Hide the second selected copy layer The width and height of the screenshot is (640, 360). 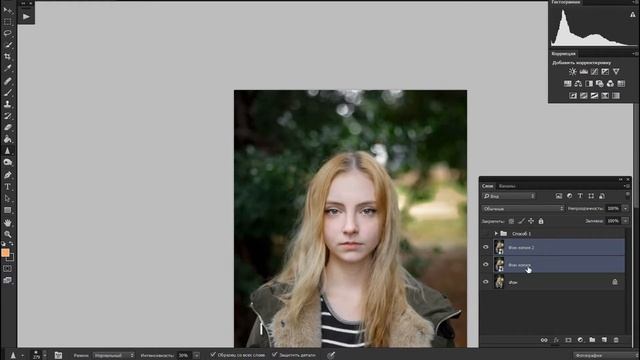coord(486,265)
